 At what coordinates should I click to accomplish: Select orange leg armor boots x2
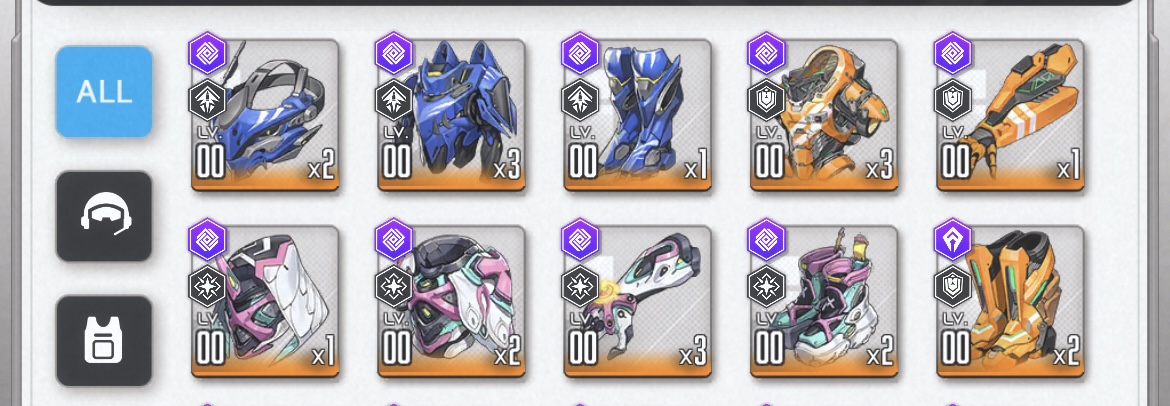tap(1010, 302)
